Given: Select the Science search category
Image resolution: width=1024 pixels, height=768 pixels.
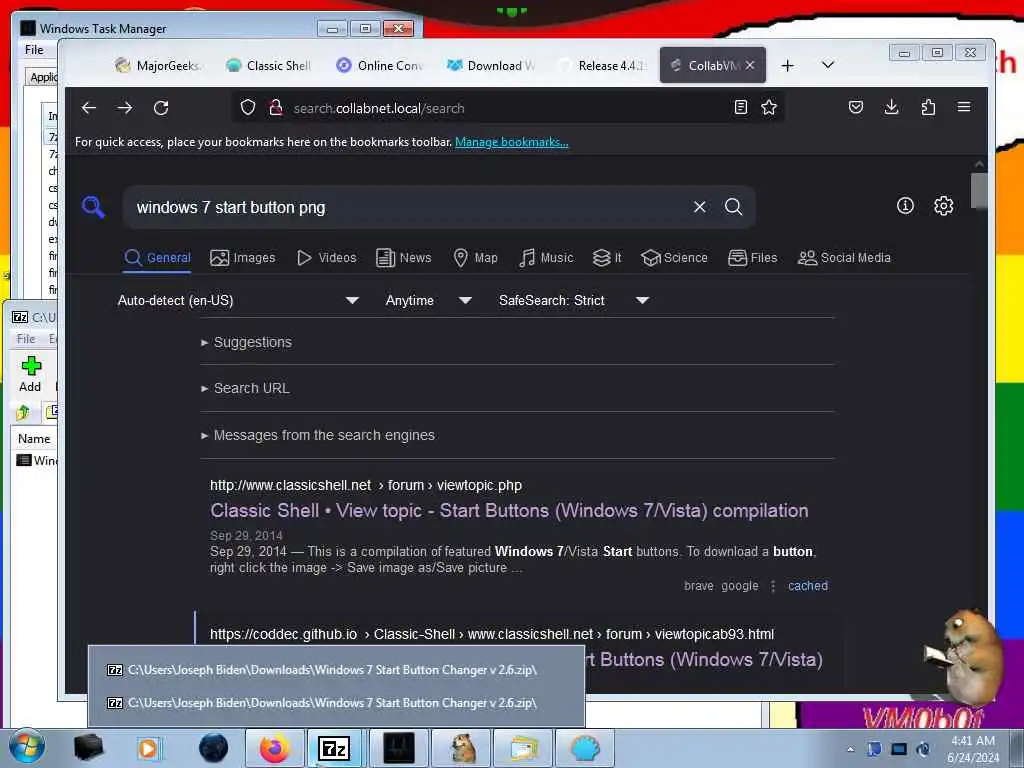Looking at the screenshot, I should click(674, 258).
